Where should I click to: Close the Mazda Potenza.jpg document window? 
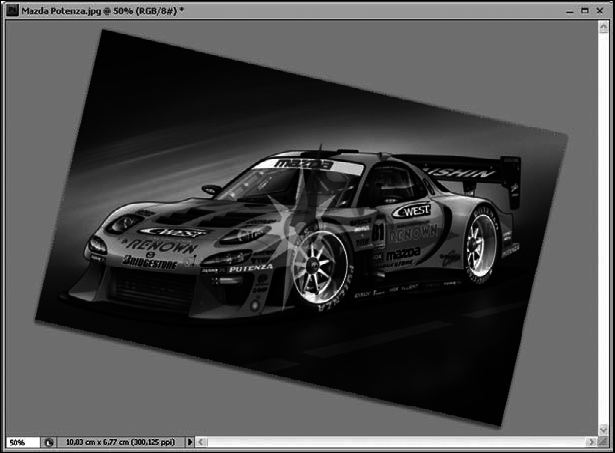coord(600,11)
